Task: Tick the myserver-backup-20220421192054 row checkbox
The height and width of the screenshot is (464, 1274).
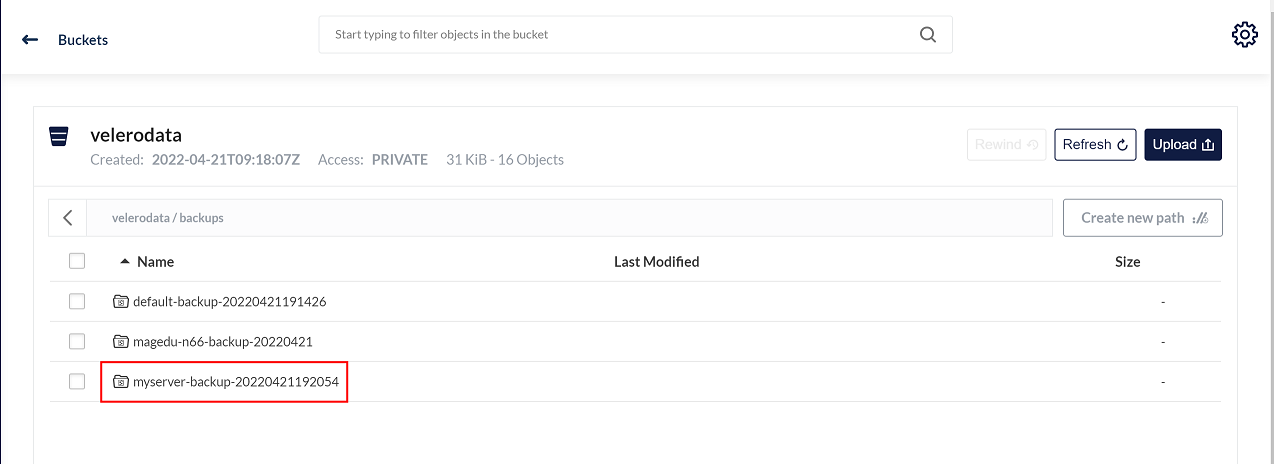Action: pos(77,381)
